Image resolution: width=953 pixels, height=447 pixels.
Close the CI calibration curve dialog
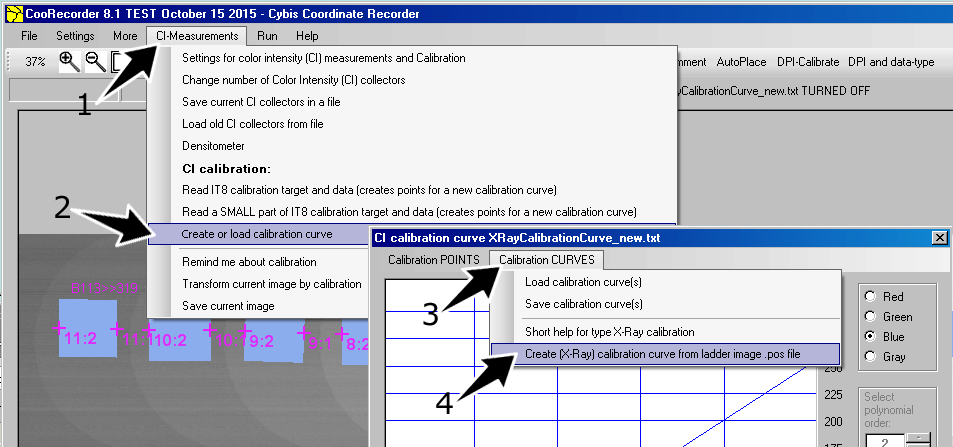[940, 238]
